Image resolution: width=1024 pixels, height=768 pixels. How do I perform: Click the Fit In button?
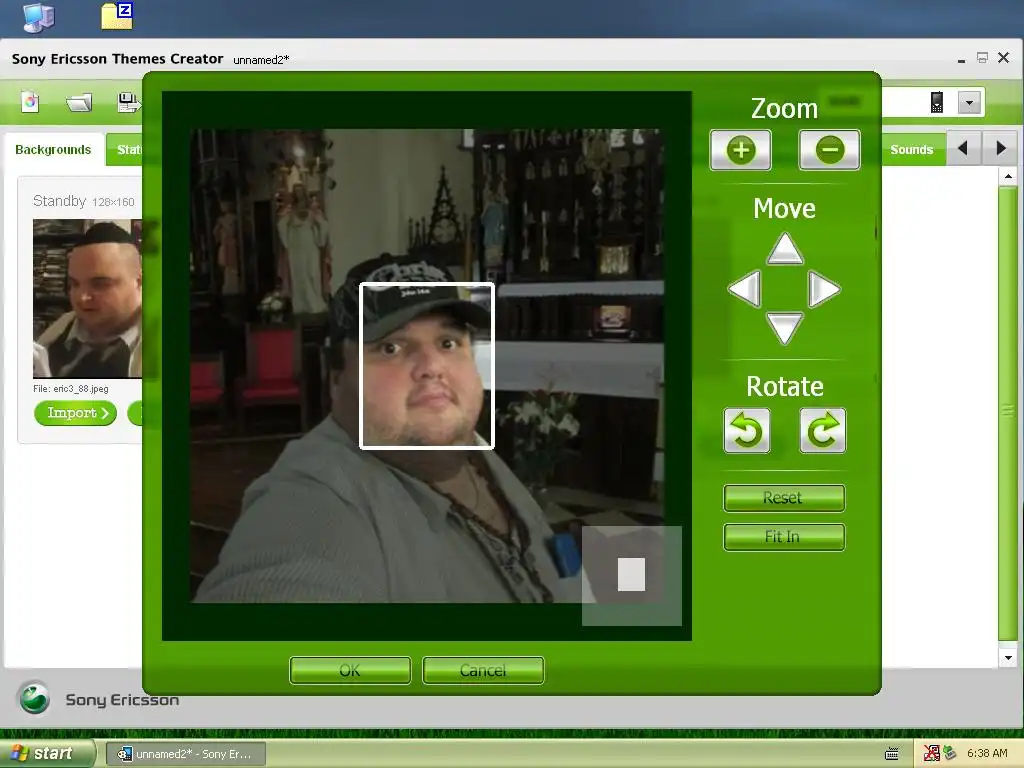[784, 537]
